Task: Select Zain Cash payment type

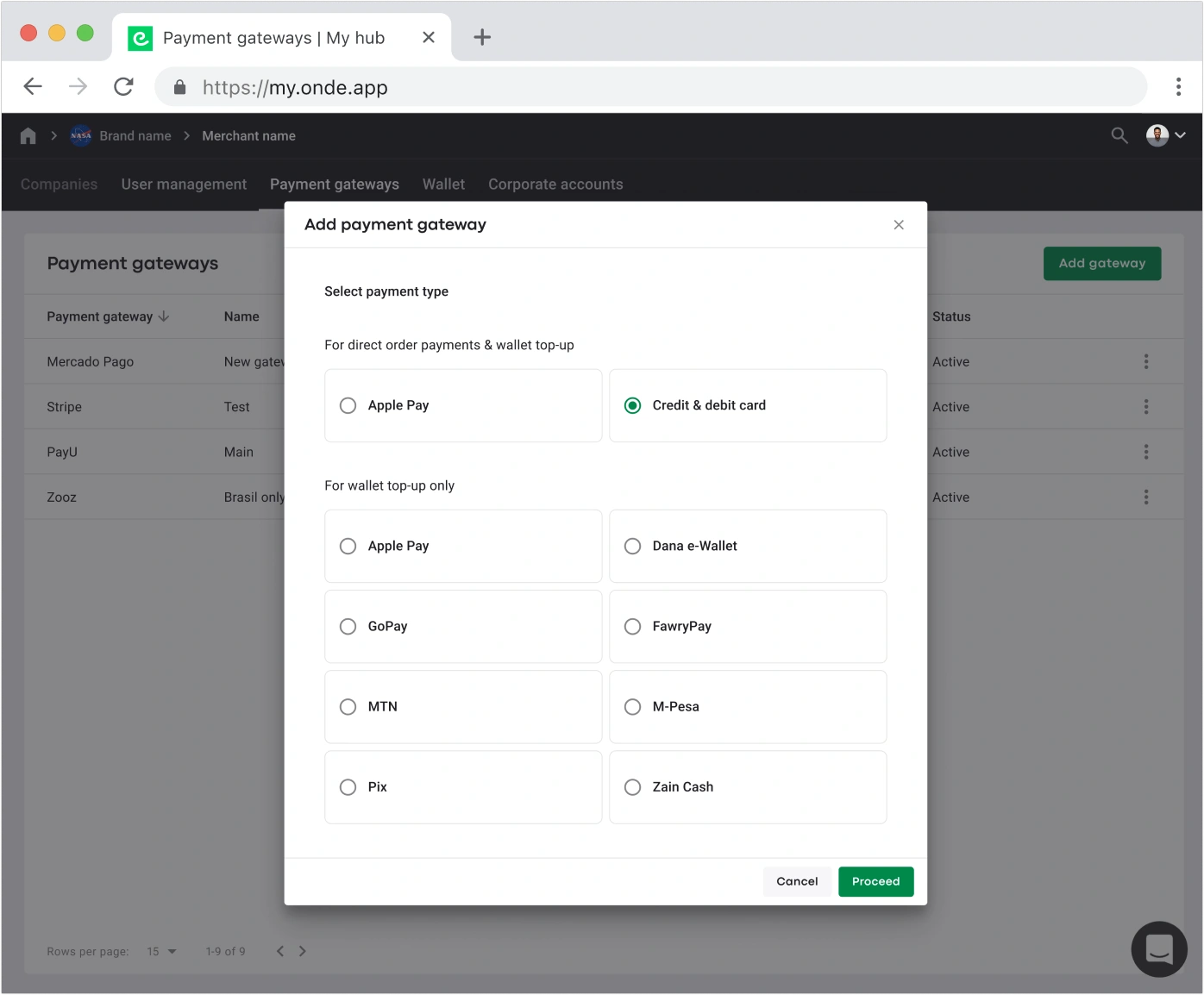Action: click(633, 787)
